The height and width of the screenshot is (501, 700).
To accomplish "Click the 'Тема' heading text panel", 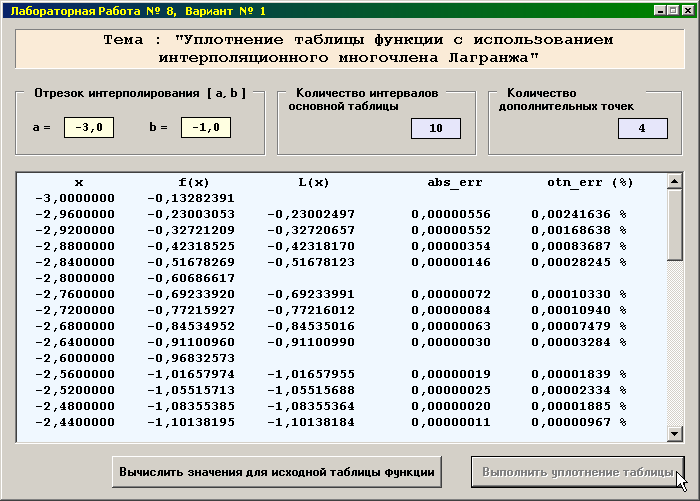I will pyautogui.click(x=350, y=49).
